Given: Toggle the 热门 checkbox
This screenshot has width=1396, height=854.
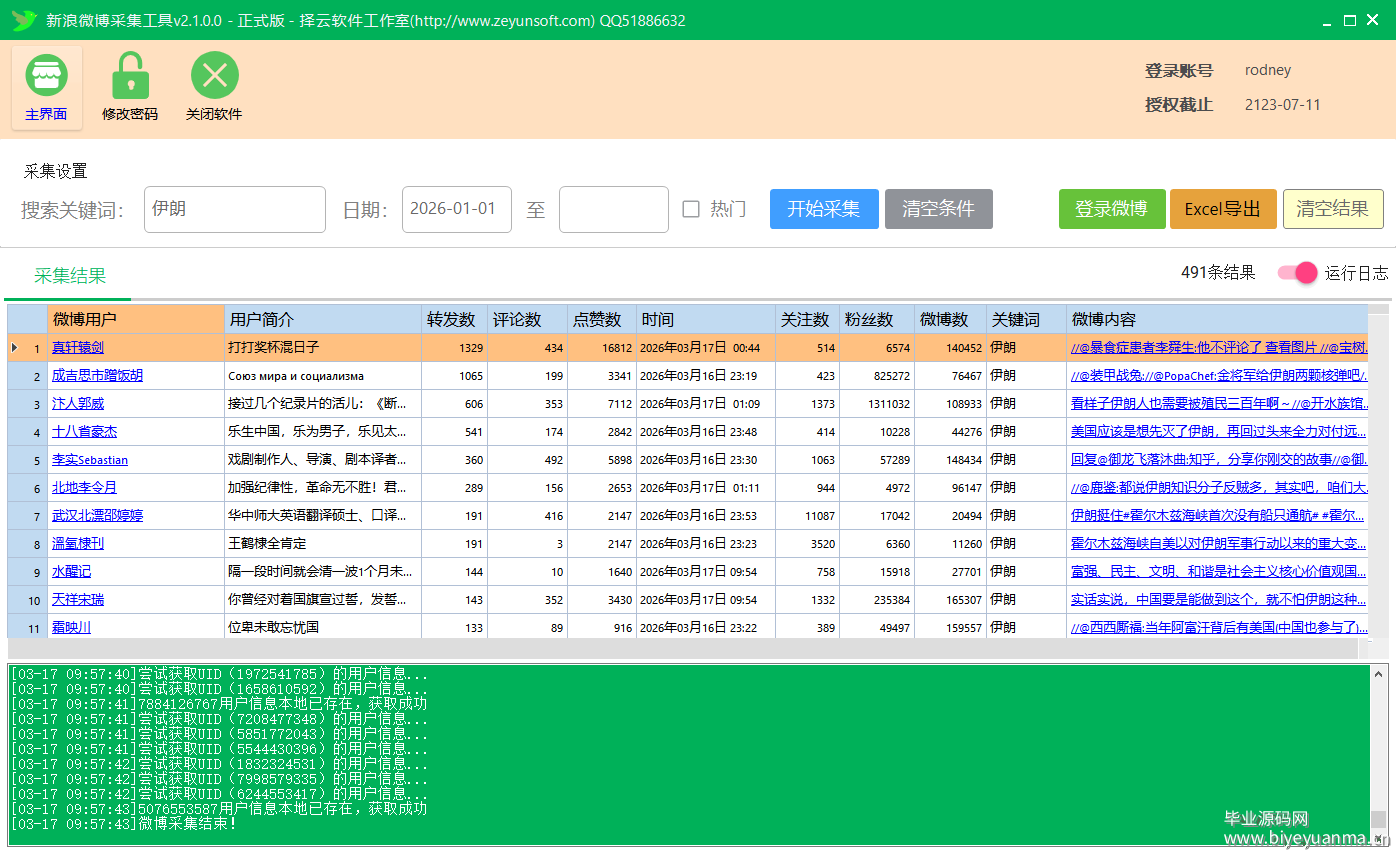Looking at the screenshot, I should point(691,209).
